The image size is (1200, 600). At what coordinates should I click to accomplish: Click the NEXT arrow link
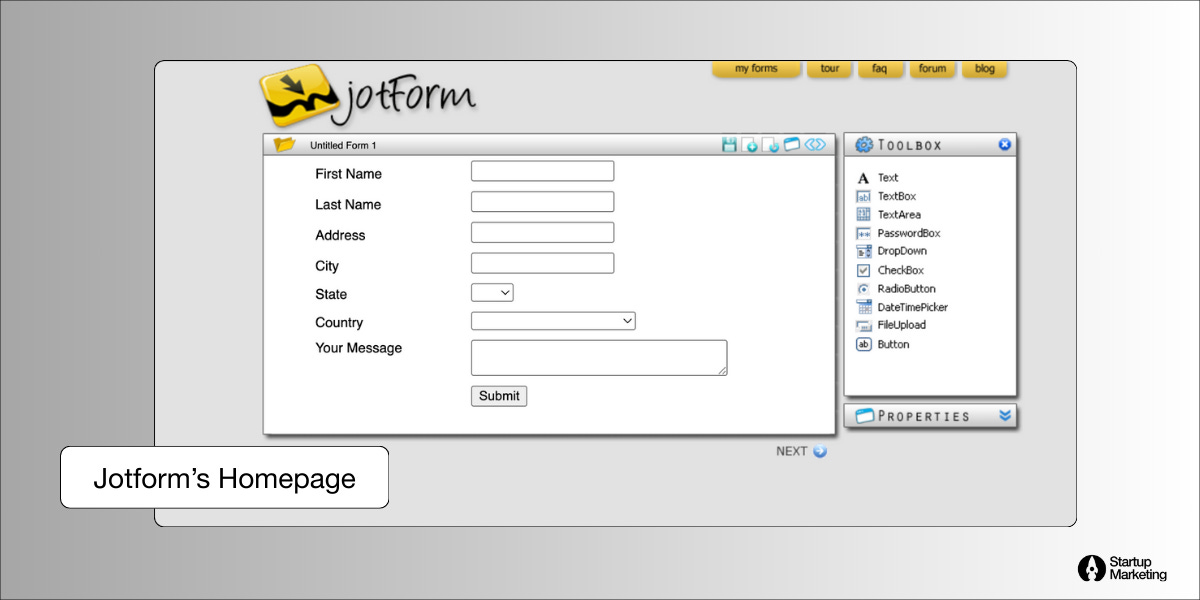802,451
